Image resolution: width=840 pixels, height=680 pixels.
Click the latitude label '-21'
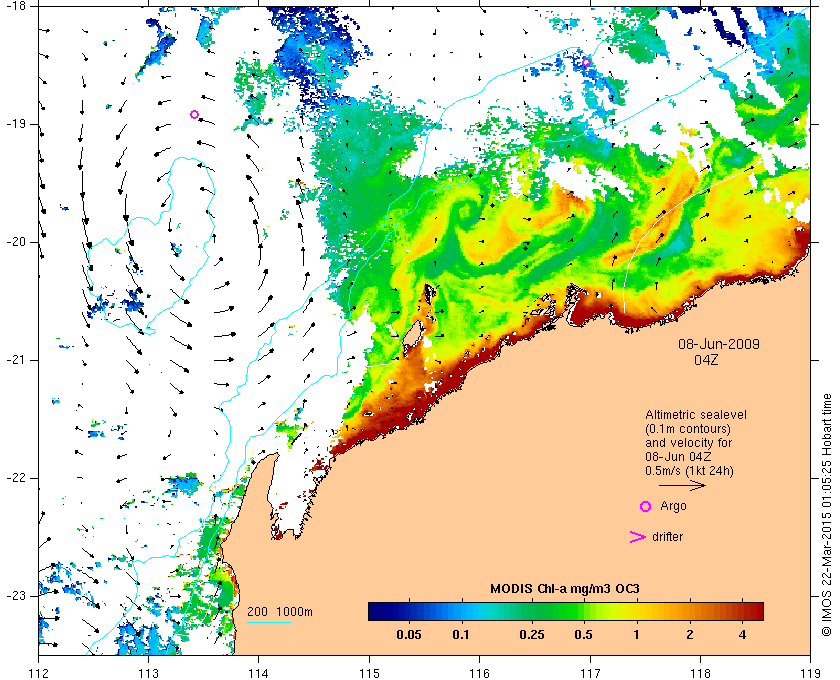pos(16,360)
